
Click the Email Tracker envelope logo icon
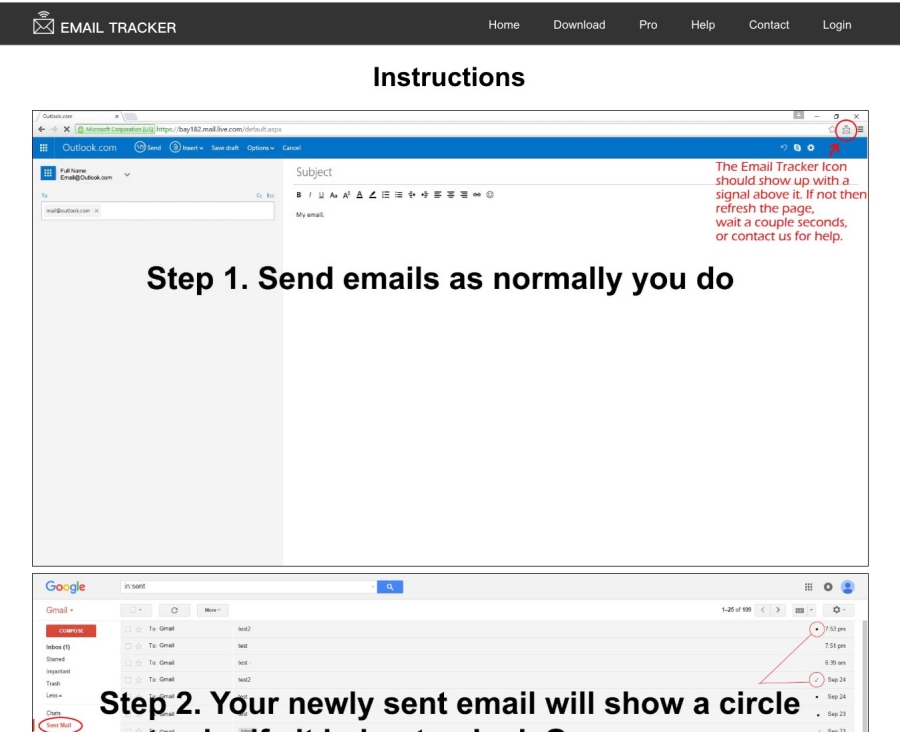[43, 24]
